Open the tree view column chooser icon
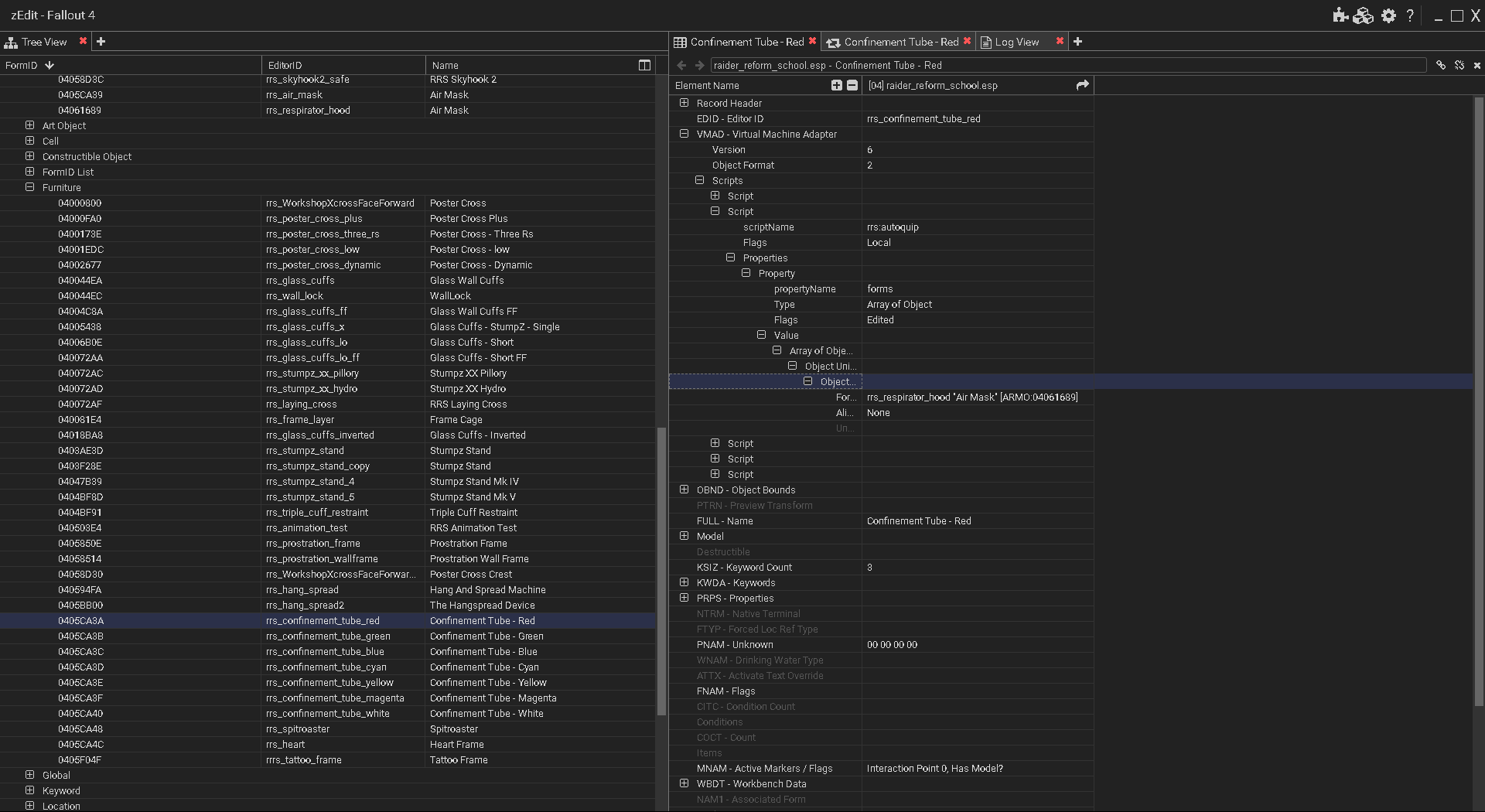The height and width of the screenshot is (812, 1485). tap(644, 65)
